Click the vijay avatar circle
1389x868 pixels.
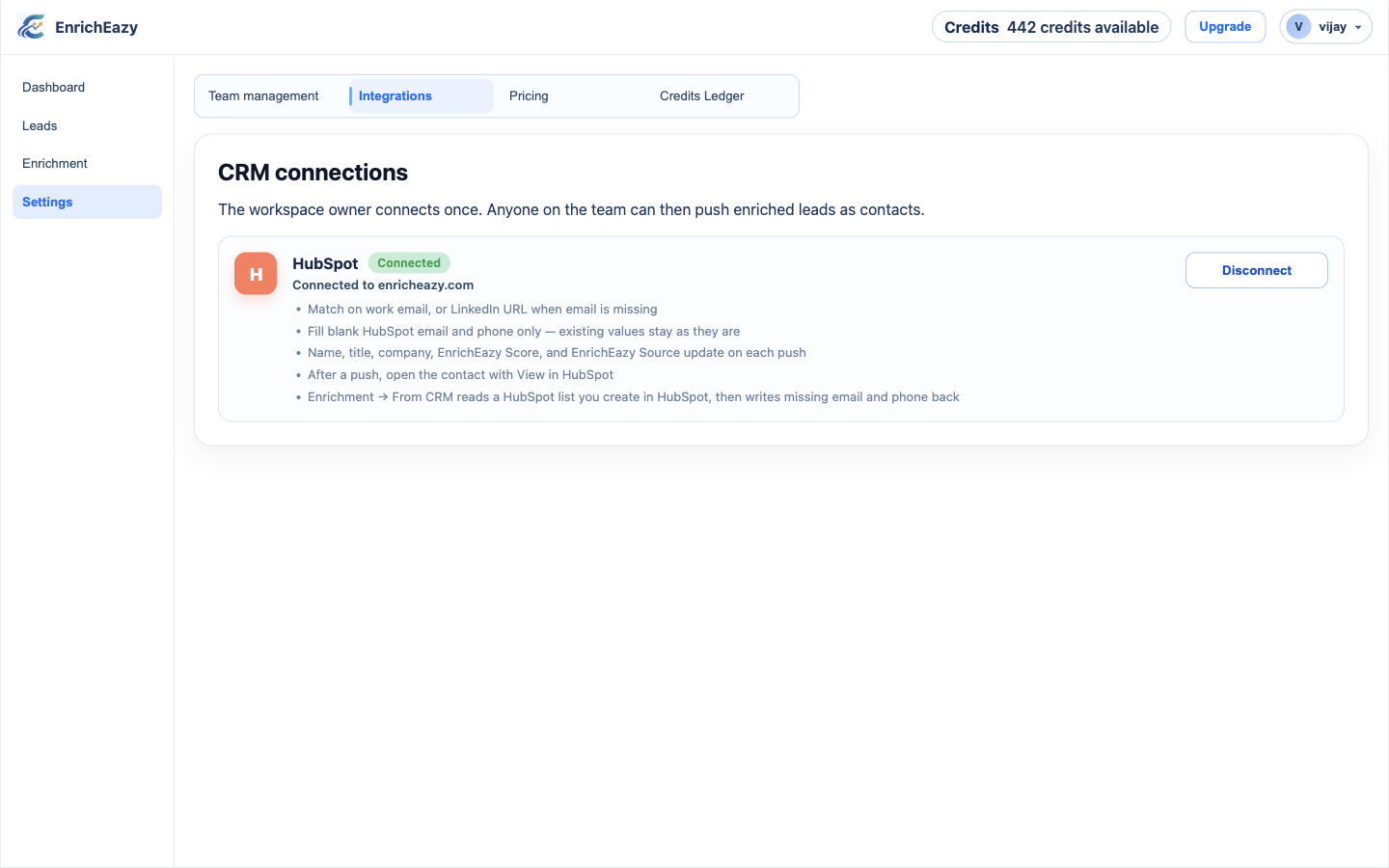pos(1298,27)
